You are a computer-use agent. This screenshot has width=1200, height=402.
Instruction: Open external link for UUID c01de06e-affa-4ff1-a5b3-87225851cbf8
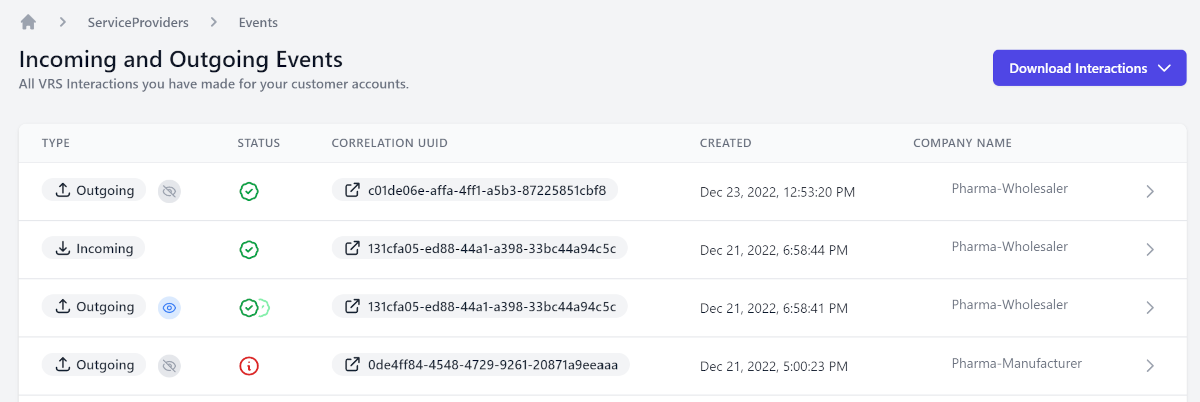(352, 190)
